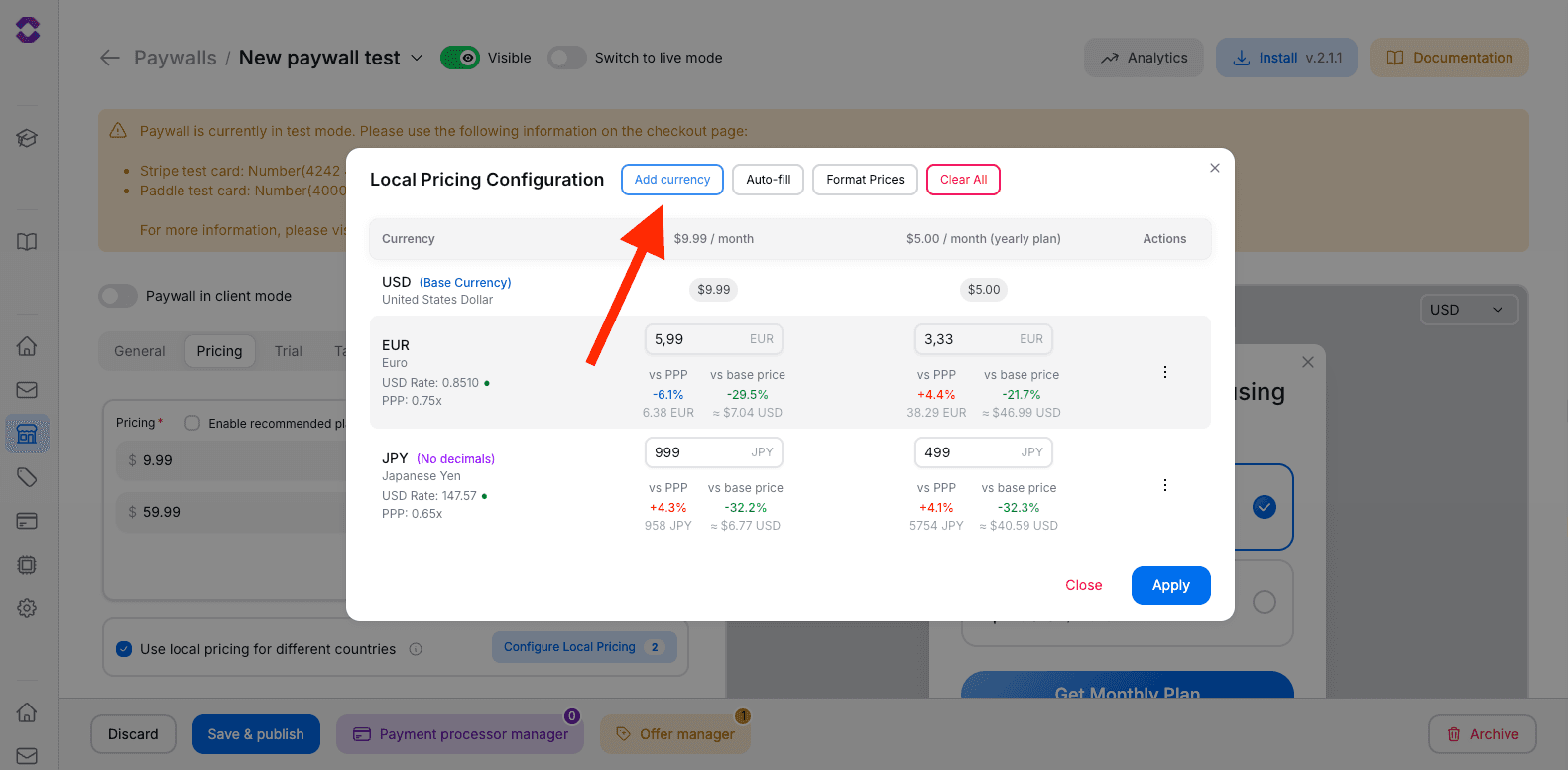Toggle the Visible switch off

(460, 58)
